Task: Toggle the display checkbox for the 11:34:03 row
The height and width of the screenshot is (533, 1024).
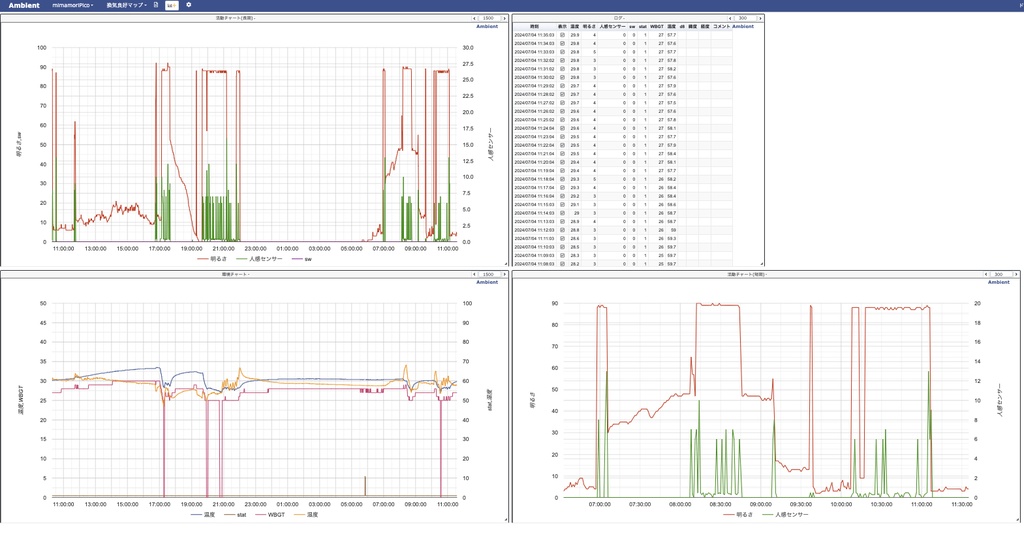Action: 562,43
